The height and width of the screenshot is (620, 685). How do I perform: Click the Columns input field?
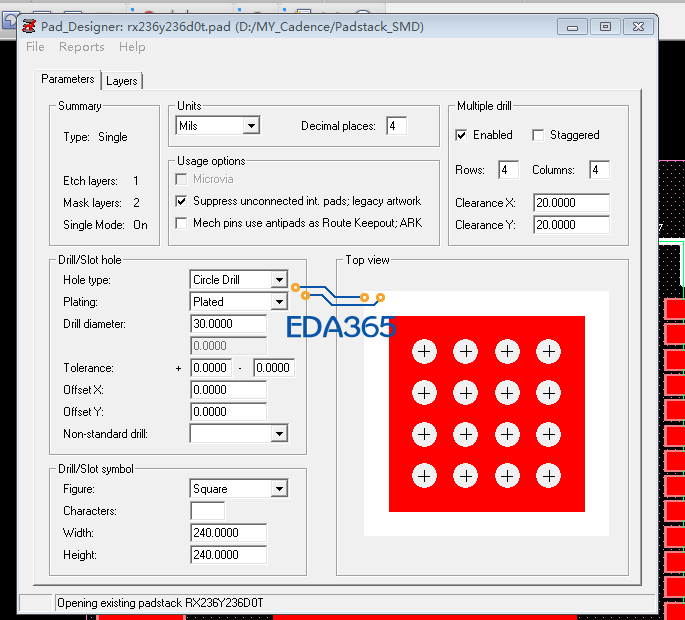pos(599,170)
